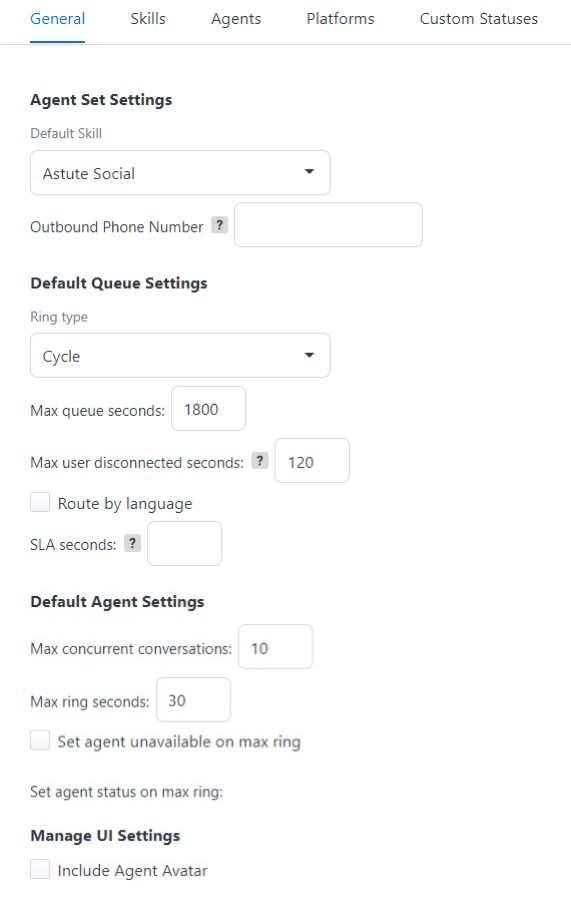Check Set agent unavailable on max ring
Viewport: 571px width, 899px height.
pos(40,740)
